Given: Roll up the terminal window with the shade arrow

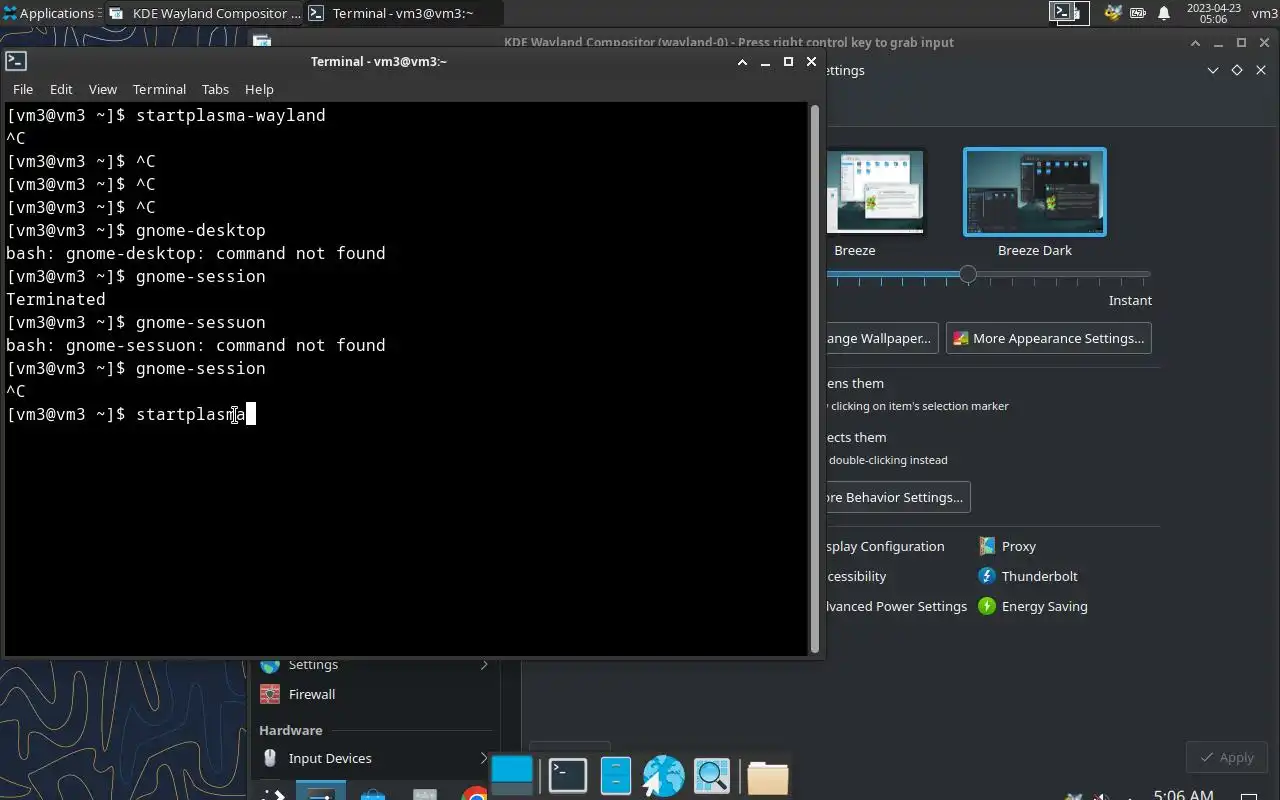Looking at the screenshot, I should coord(742,61).
